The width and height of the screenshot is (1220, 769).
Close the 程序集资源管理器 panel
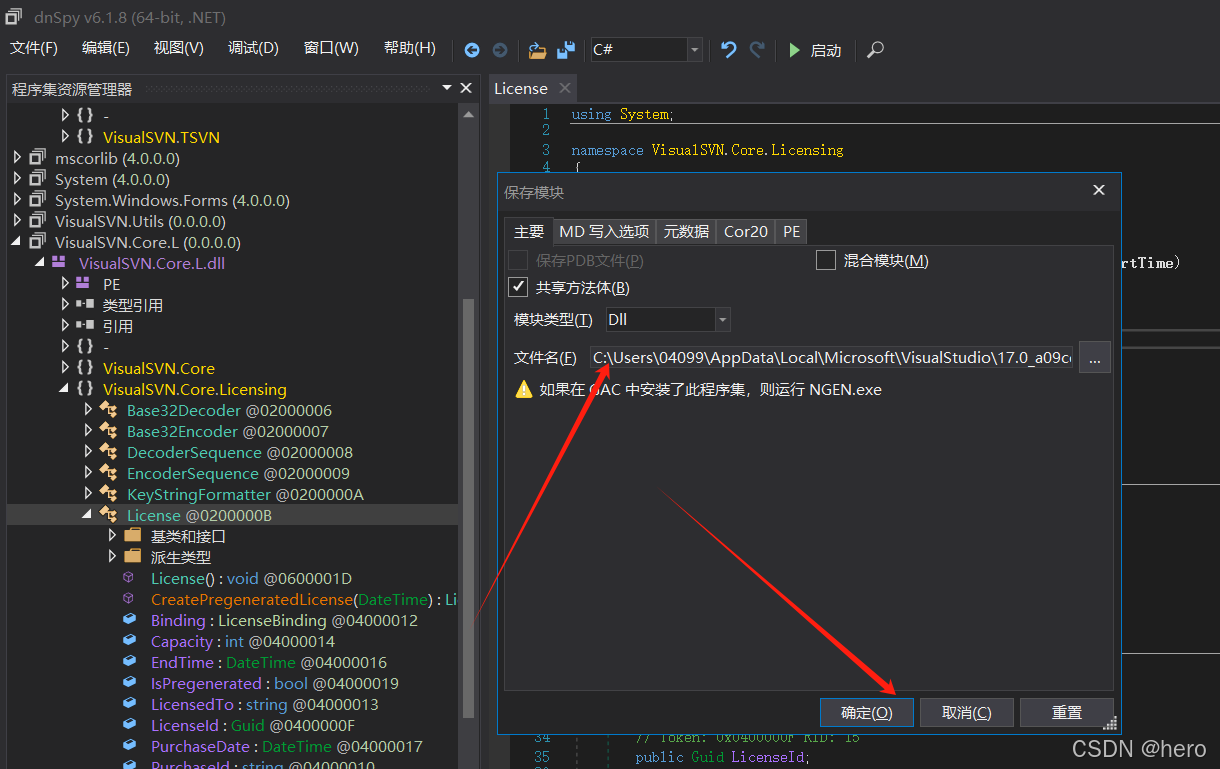[466, 88]
